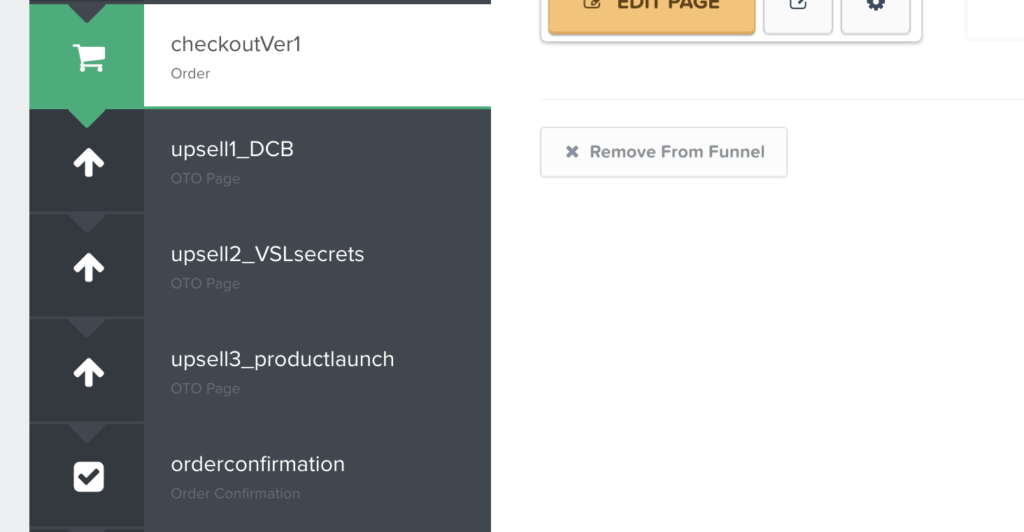Click the X icon in Remove From Funnel
The image size is (1024, 532).
click(572, 151)
